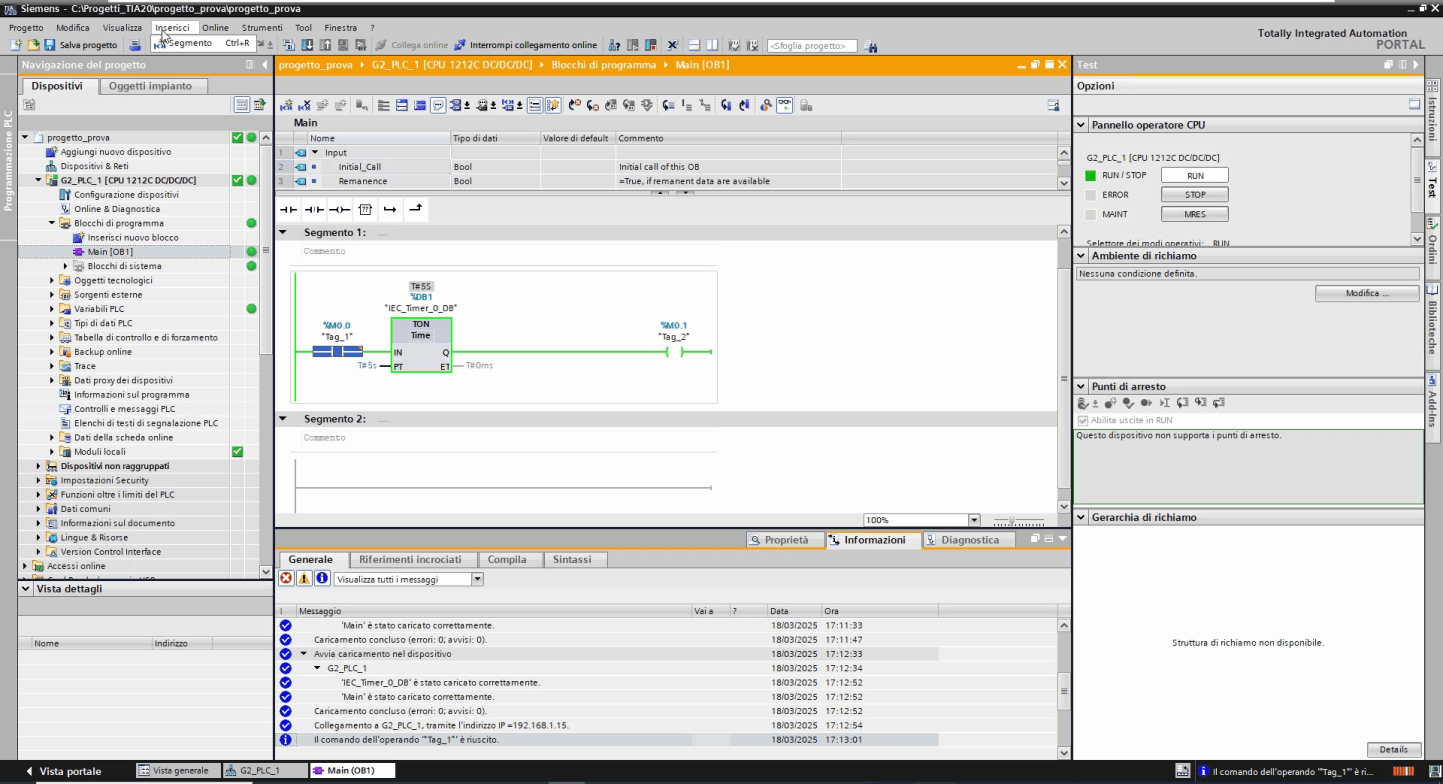Insert a normally open contact in the ladder toolbar
Image resolution: width=1443 pixels, height=784 pixels.
coord(288,209)
